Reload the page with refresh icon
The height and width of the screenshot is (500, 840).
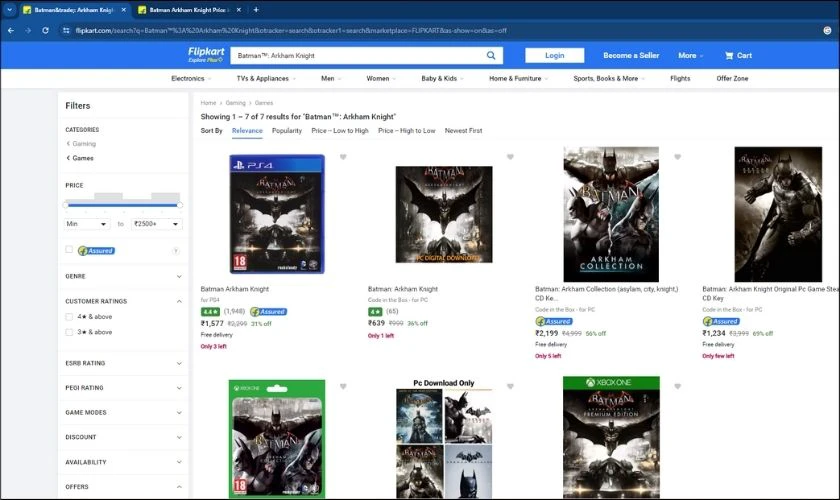tap(46, 31)
